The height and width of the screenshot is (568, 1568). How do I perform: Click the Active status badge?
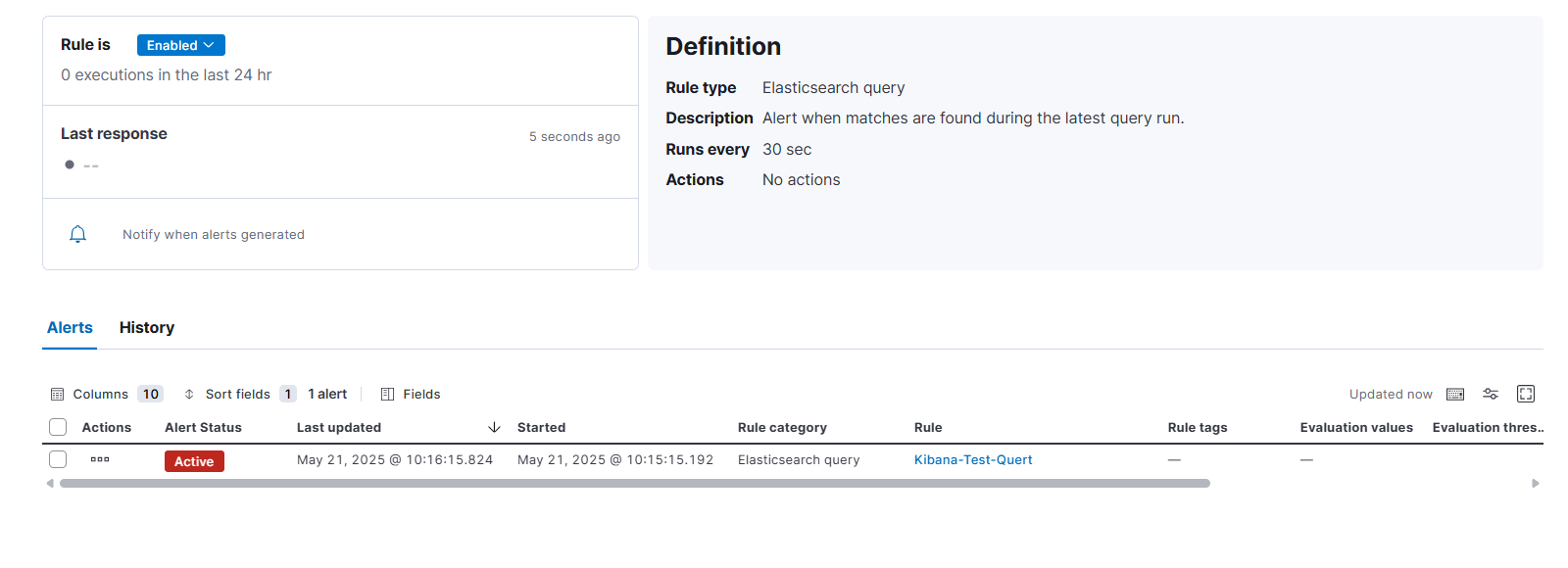click(194, 461)
